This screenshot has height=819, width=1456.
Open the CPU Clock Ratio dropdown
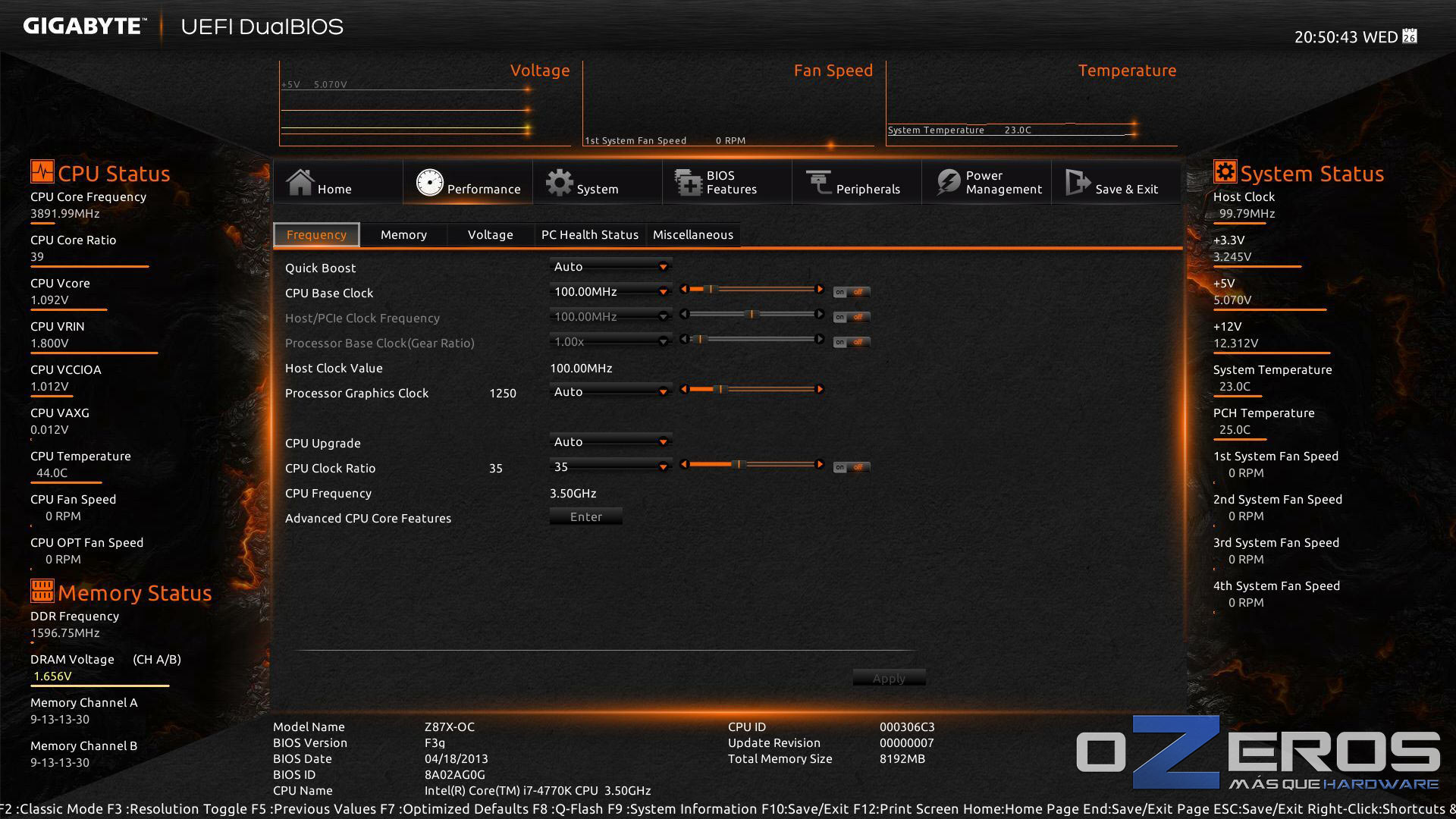point(610,466)
